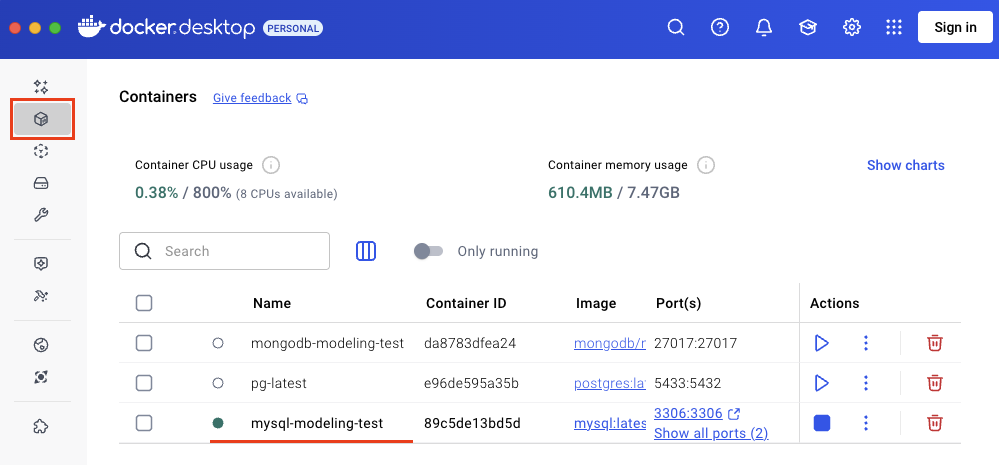Sort by the Container ID column header

(466, 303)
